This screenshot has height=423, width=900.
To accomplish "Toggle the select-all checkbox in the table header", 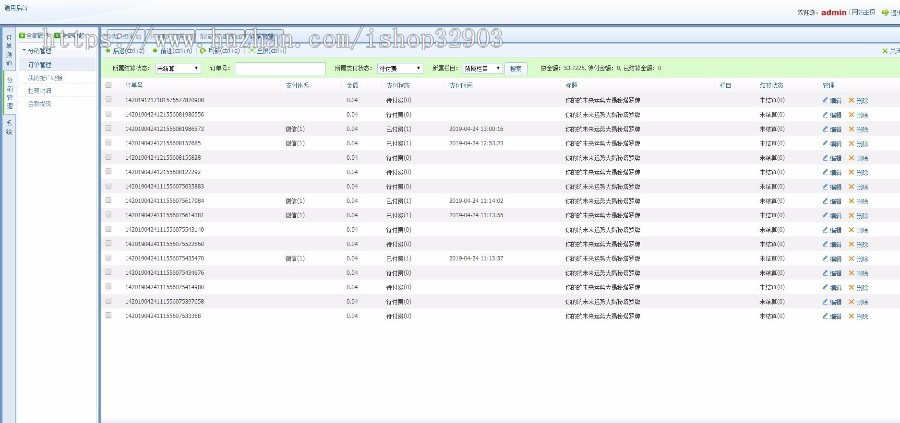I will pos(109,86).
